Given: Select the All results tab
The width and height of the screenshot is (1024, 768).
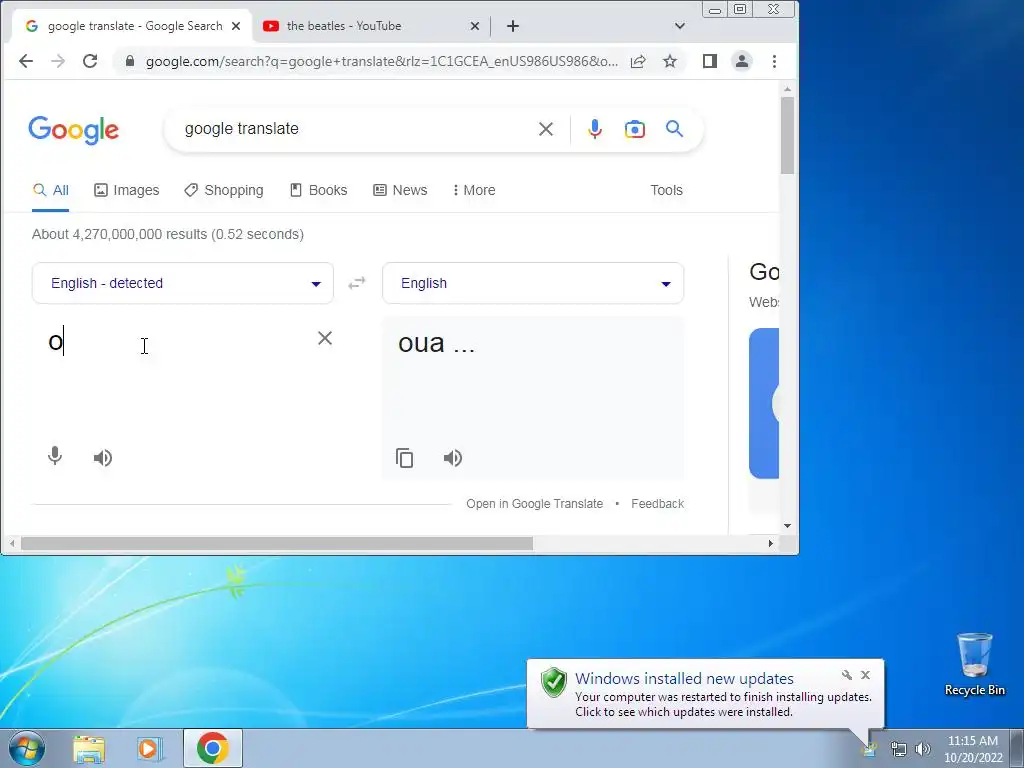Looking at the screenshot, I should 51,190.
